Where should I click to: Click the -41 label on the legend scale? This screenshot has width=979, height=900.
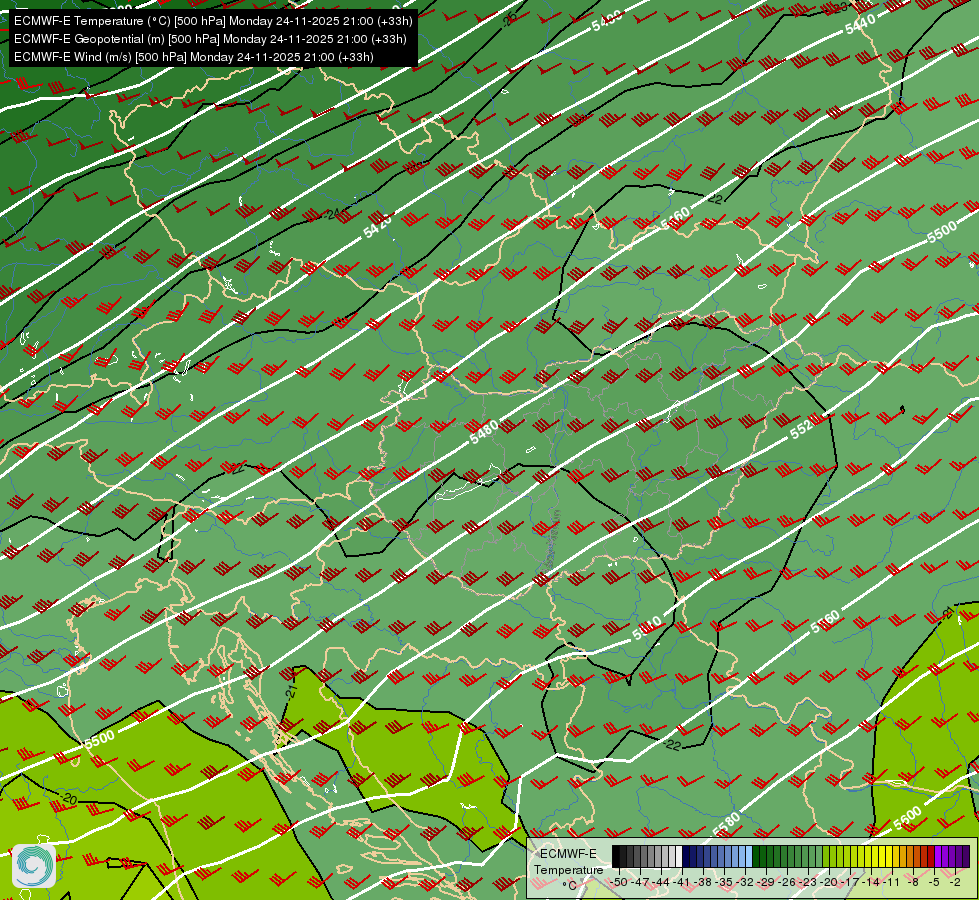coord(681,882)
